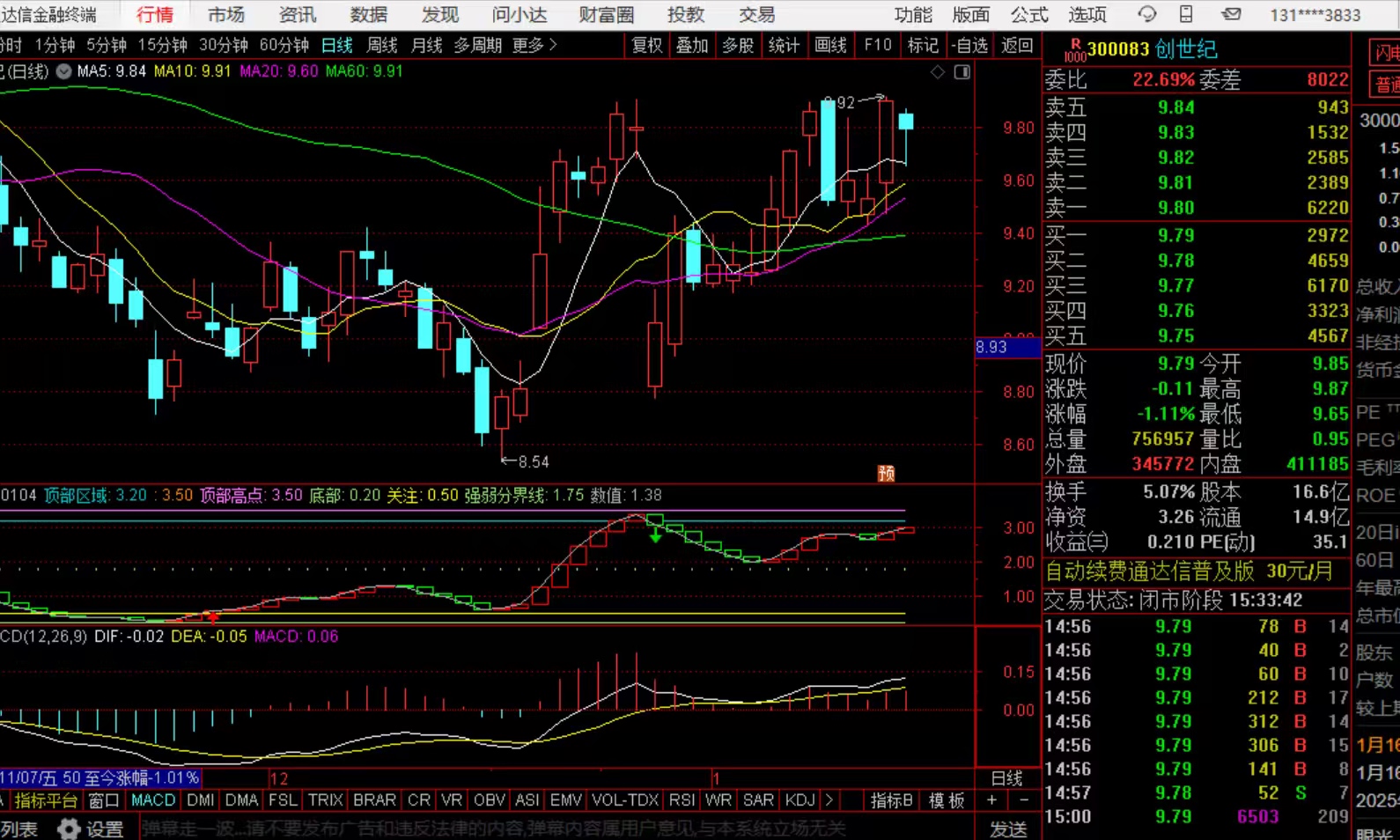Switch to the 15分钟 period
The image size is (1400, 840).
tap(163, 45)
